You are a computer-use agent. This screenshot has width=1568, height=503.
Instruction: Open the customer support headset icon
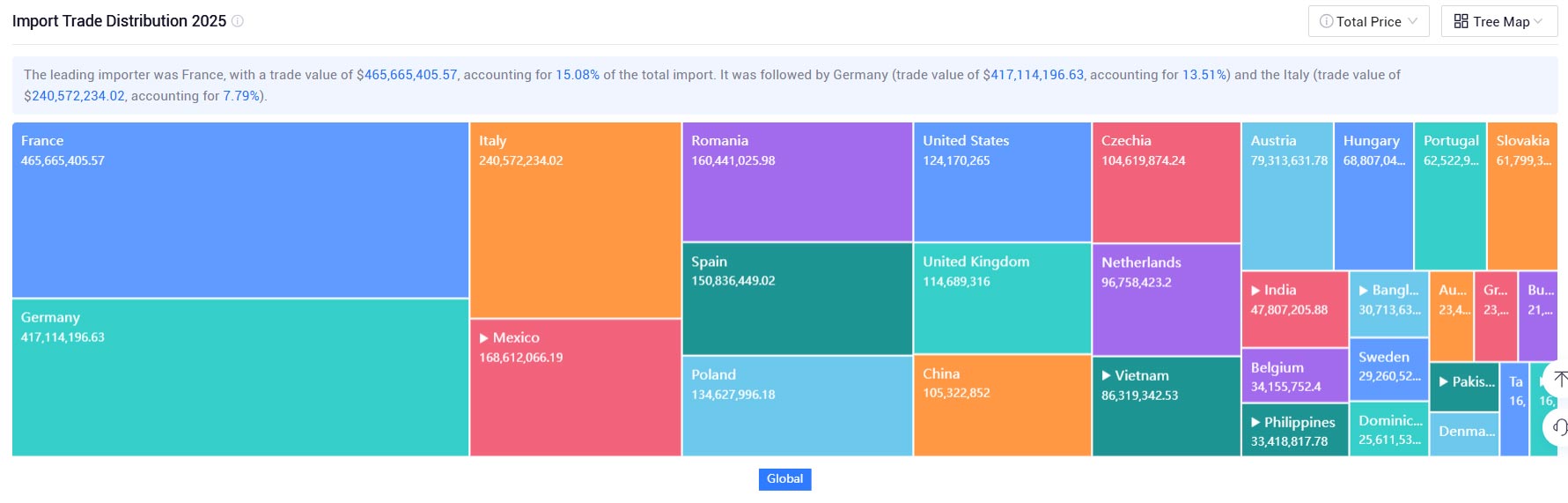pos(1559,427)
